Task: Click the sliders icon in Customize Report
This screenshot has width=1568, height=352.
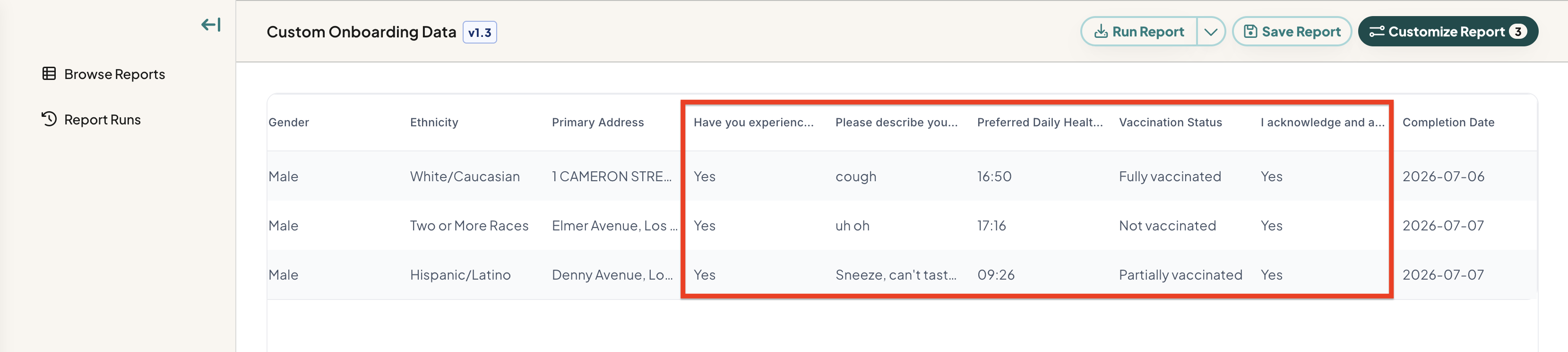Action: click(x=1377, y=32)
